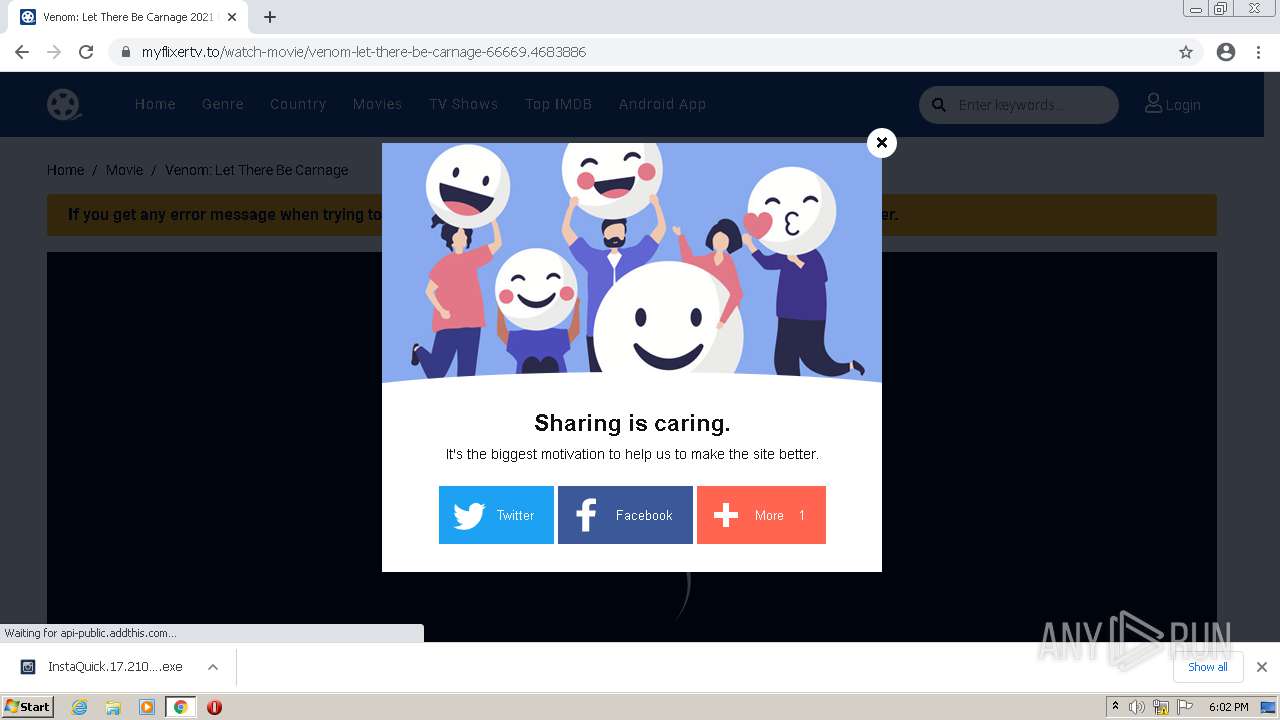Image resolution: width=1280 pixels, height=720 pixels.
Task: Share the site on Facebook
Action: tap(625, 515)
